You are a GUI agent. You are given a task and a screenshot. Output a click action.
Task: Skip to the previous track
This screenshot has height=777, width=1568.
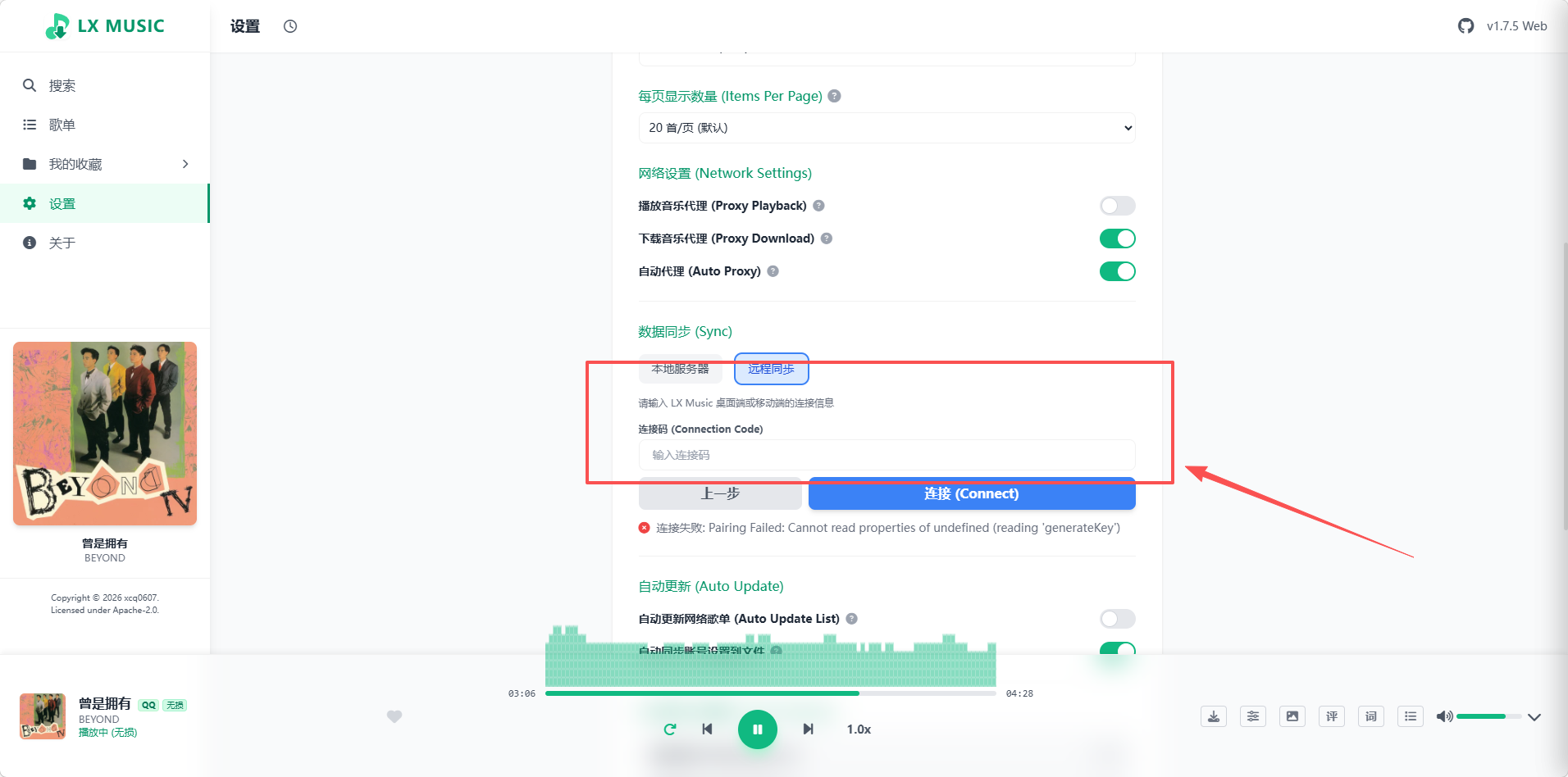[707, 729]
